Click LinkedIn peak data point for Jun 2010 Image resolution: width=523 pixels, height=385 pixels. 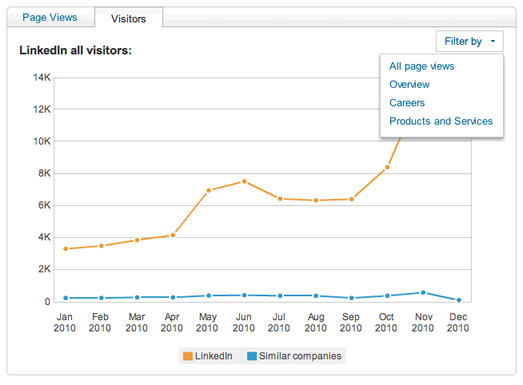click(244, 181)
